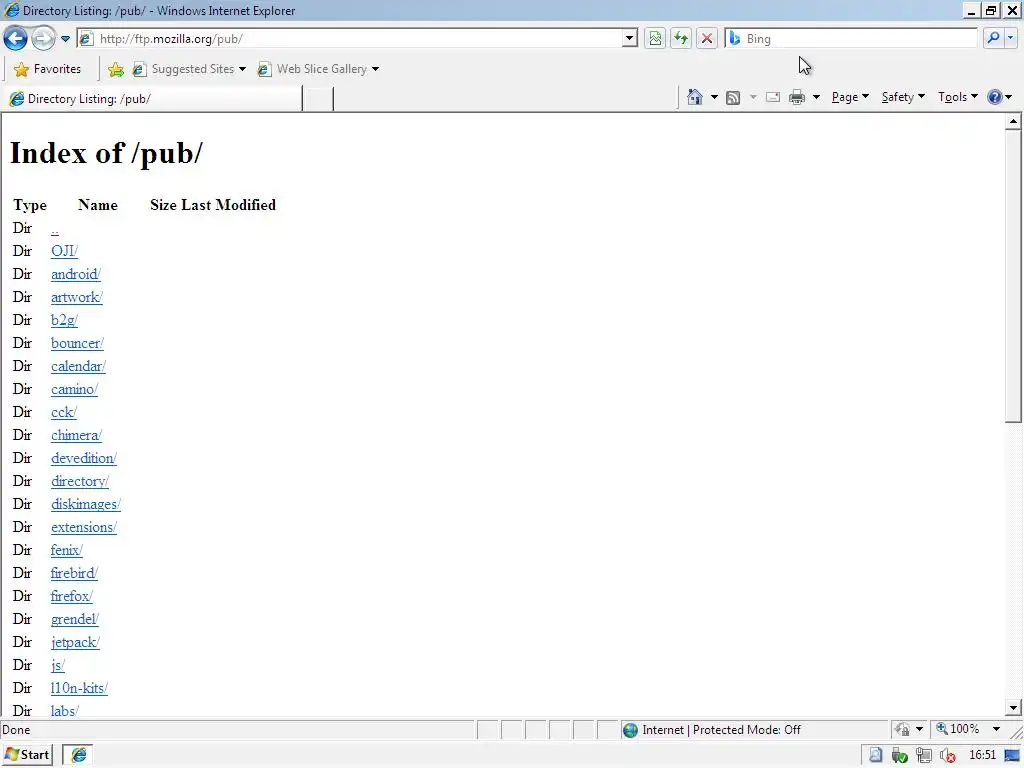
Task: Open Web Slice Gallery link
Action: pyautogui.click(x=317, y=69)
